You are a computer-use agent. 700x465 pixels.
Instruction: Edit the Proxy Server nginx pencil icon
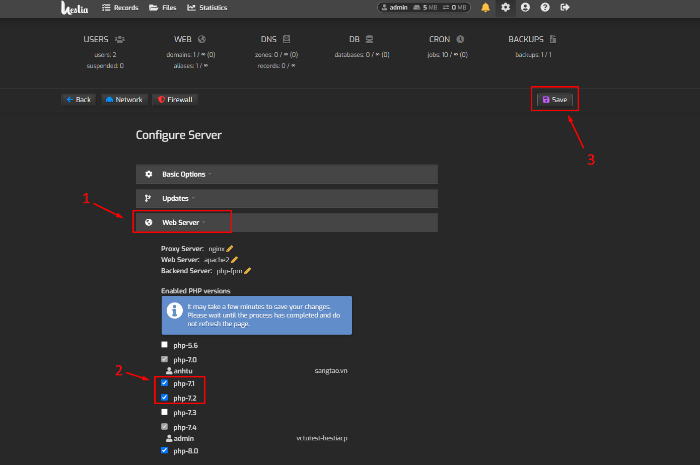[230, 249]
